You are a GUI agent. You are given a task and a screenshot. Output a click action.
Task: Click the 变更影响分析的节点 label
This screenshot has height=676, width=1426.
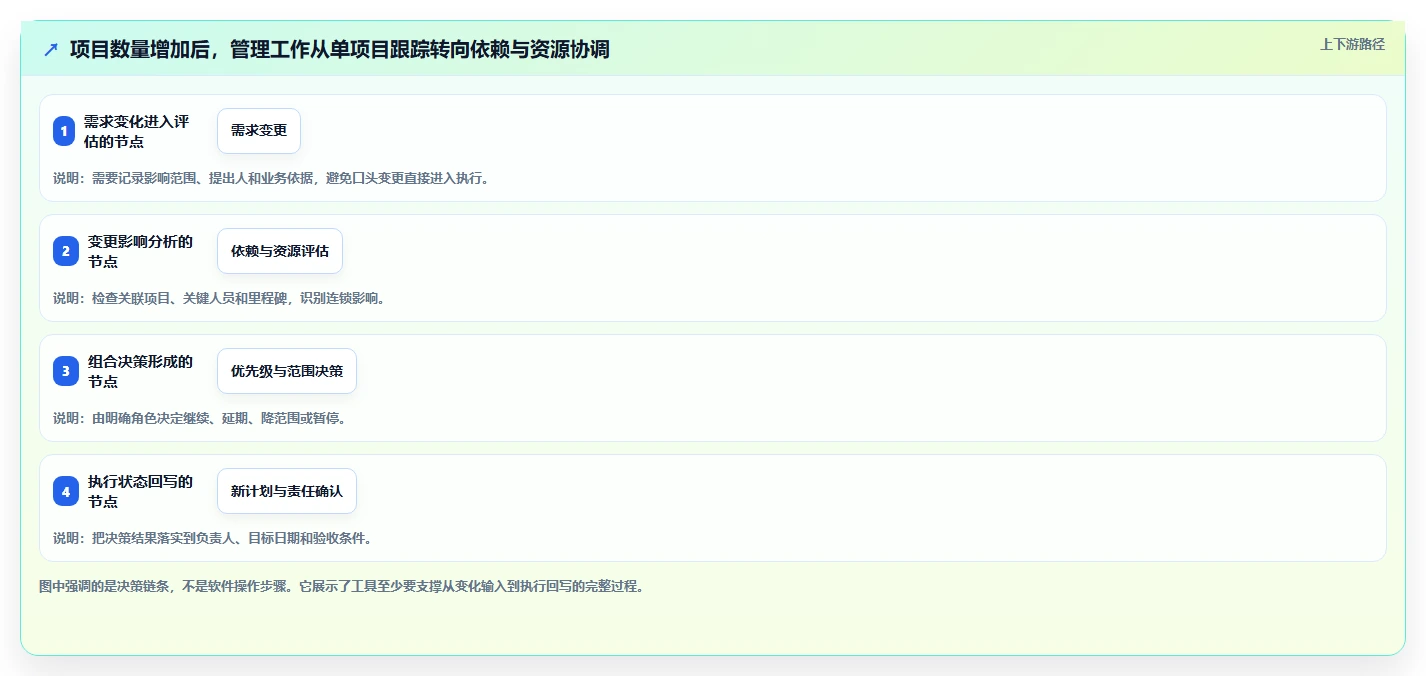140,251
